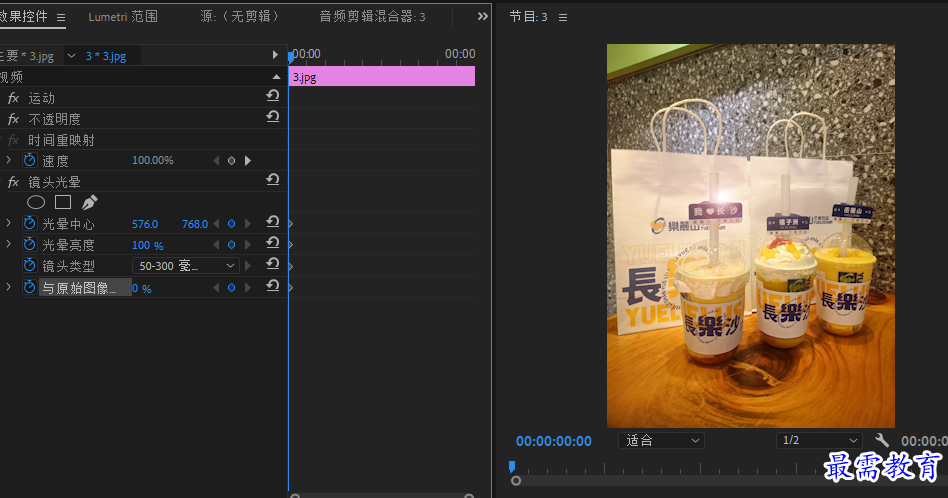
Task: Select the 节目: 3 monitor tab
Action: (528, 17)
